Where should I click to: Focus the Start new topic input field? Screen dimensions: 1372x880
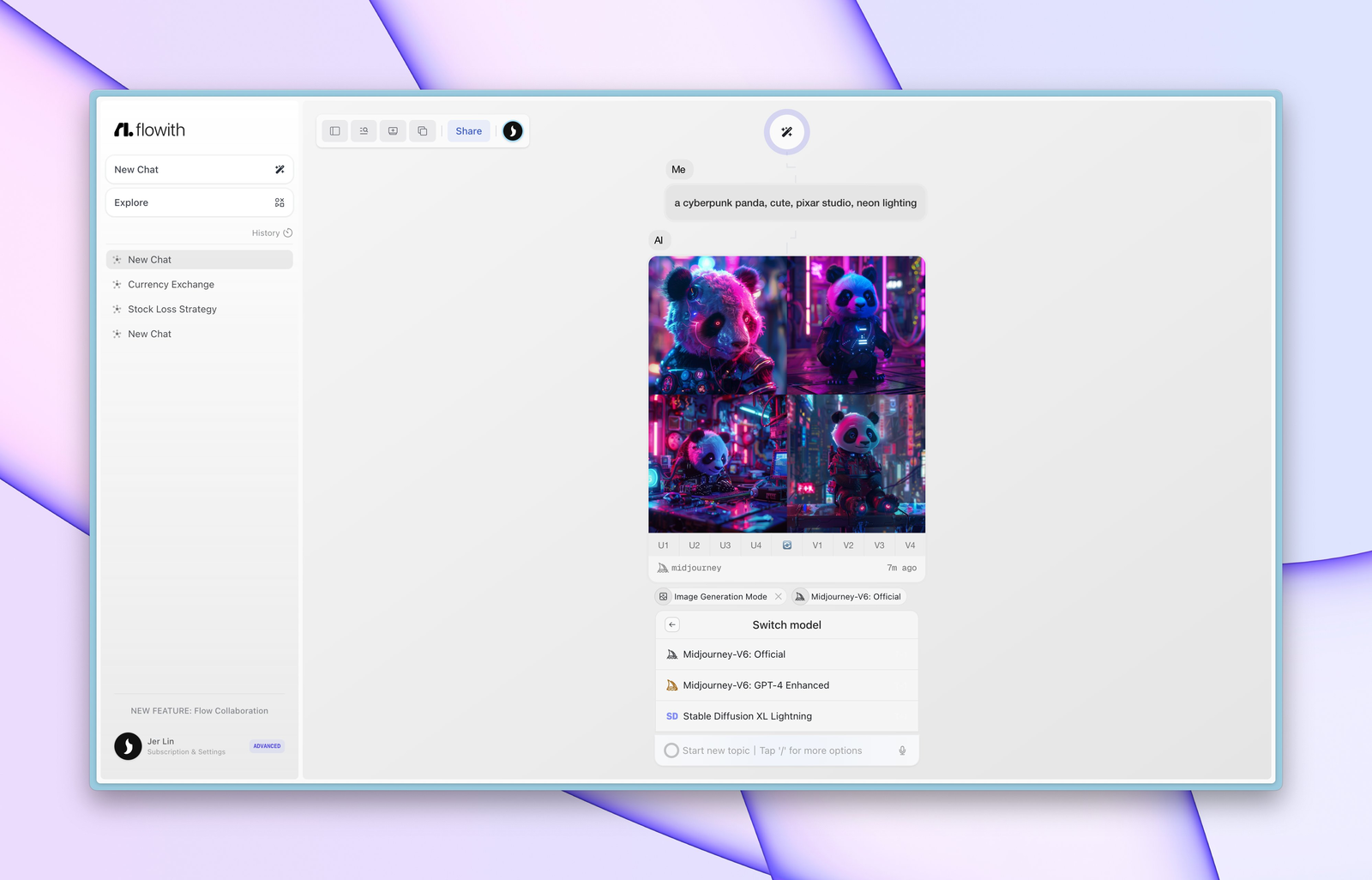tap(786, 750)
